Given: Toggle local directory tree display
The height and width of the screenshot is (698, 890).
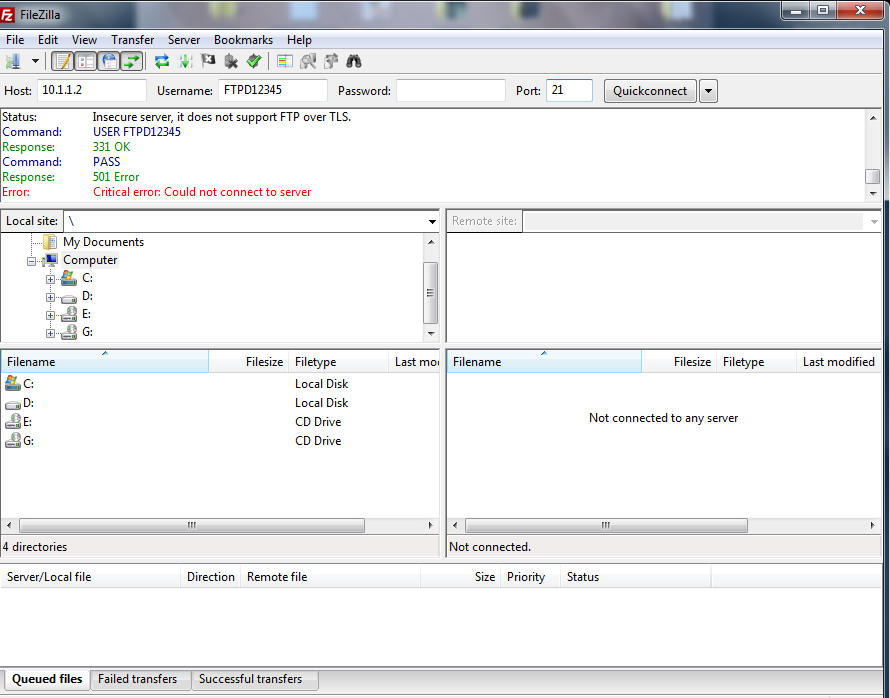Looking at the screenshot, I should (x=86, y=61).
